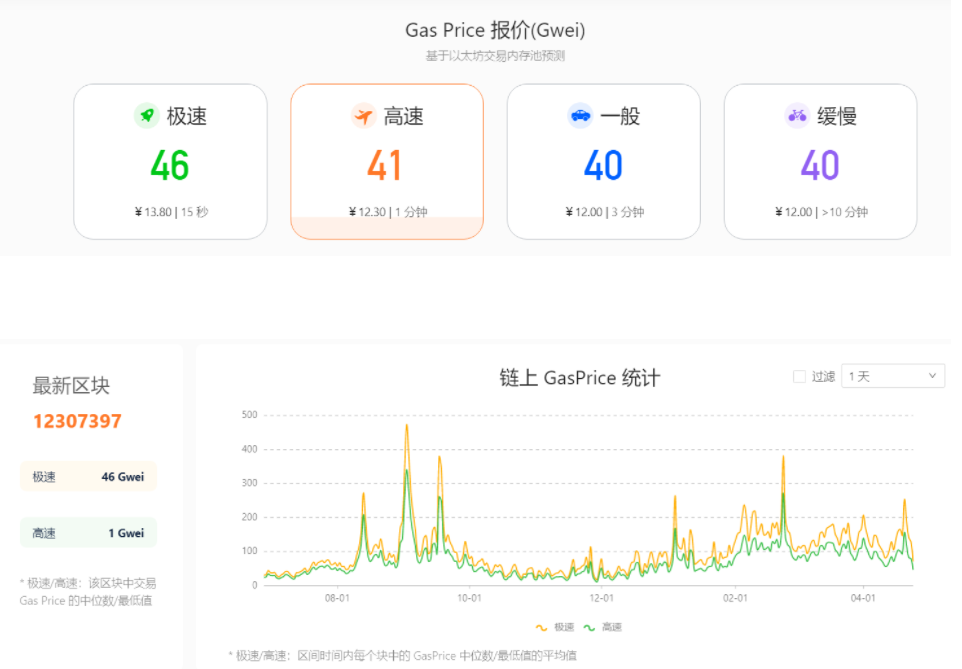Click the 一般 price card
Viewport: 962px width, 669px height.
(603, 160)
